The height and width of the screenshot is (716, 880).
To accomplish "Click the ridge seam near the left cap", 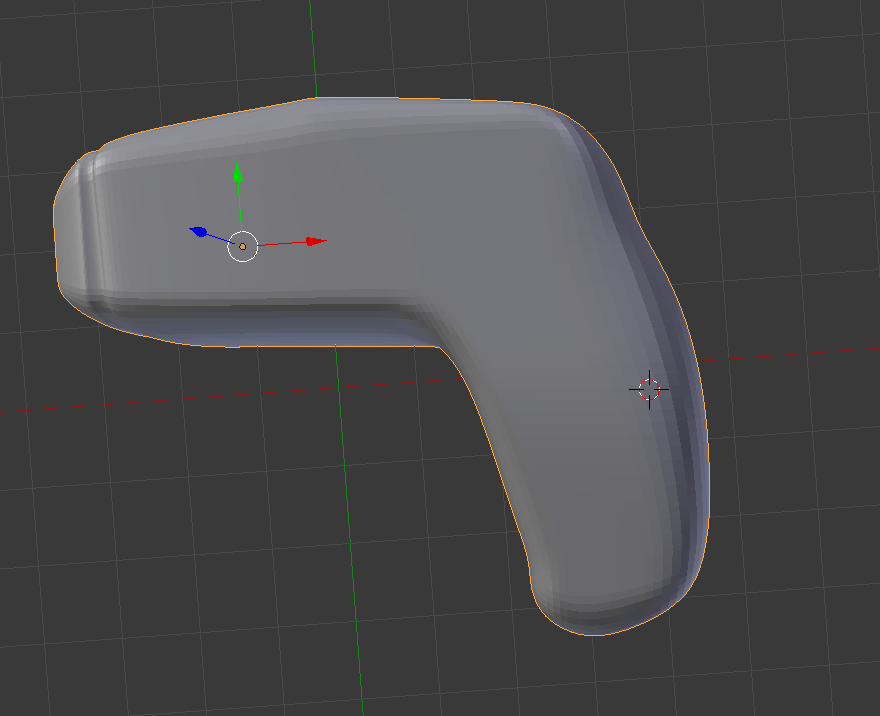I will pos(93,230).
